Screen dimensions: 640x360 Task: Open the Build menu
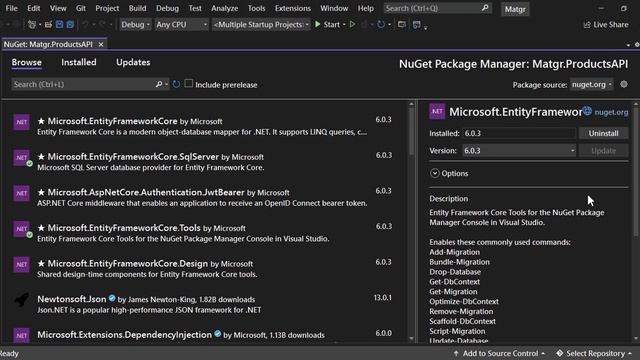(x=137, y=8)
